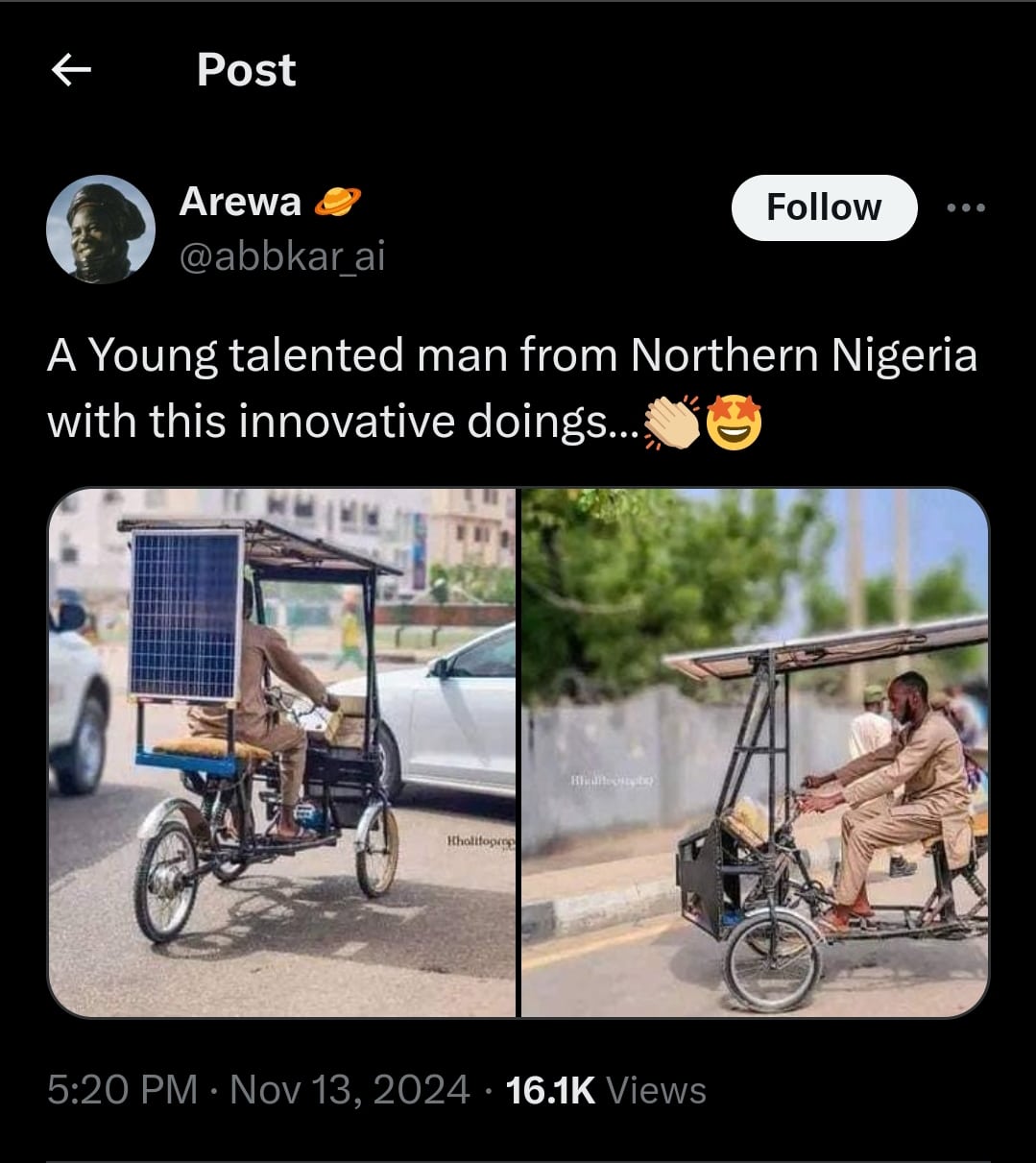
Task: Open the right photo of the man riding
Action: click(755, 752)
